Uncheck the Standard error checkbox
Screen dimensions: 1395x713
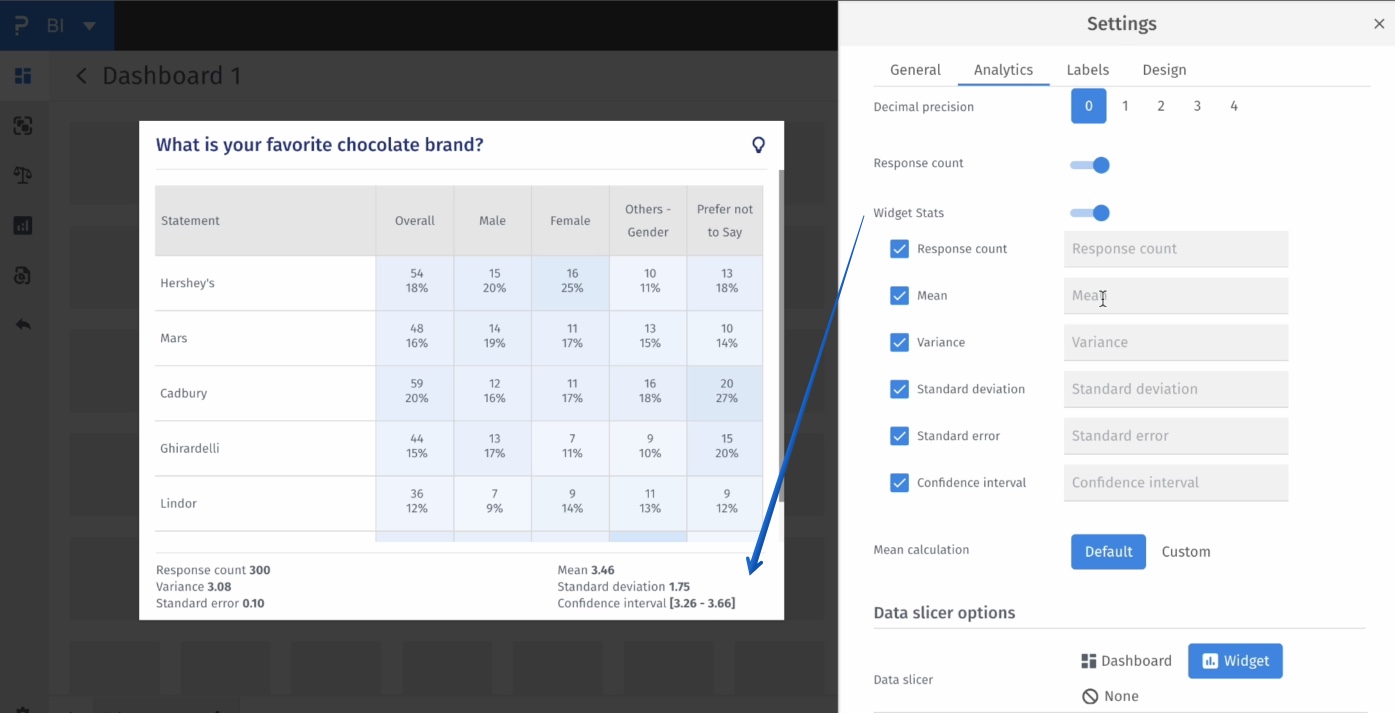(899, 436)
